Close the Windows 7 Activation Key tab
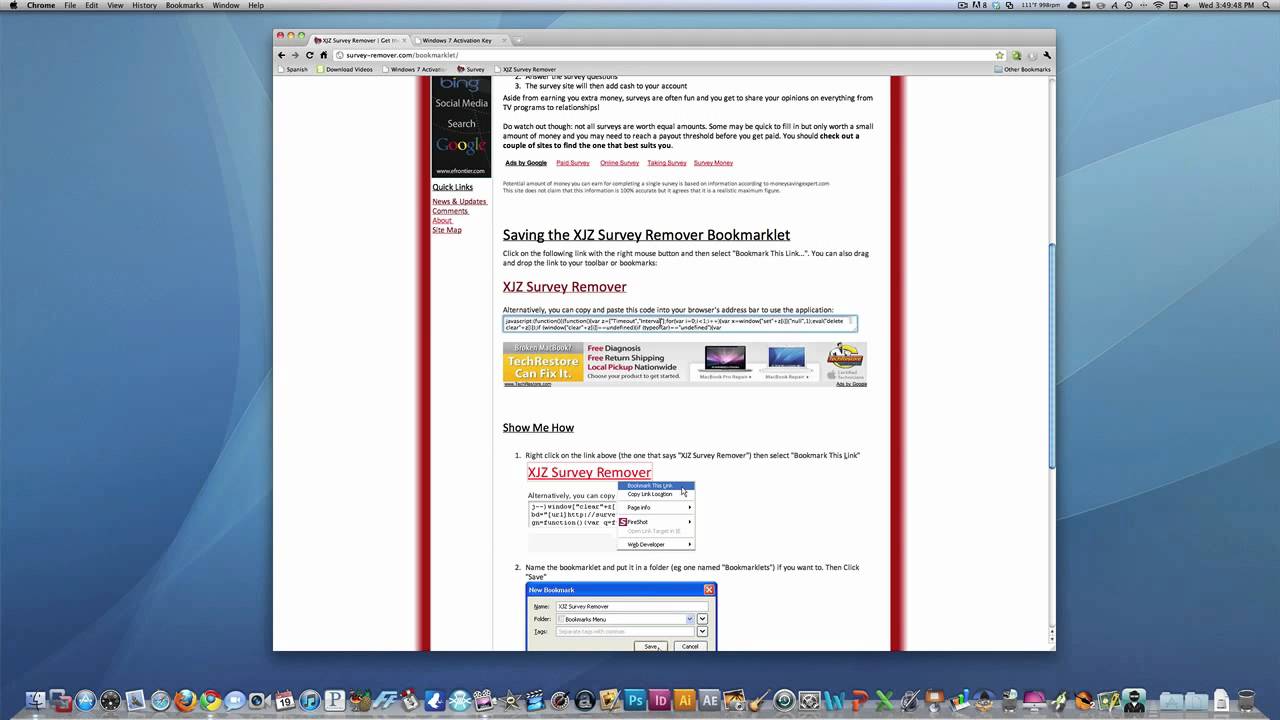 pos(503,40)
